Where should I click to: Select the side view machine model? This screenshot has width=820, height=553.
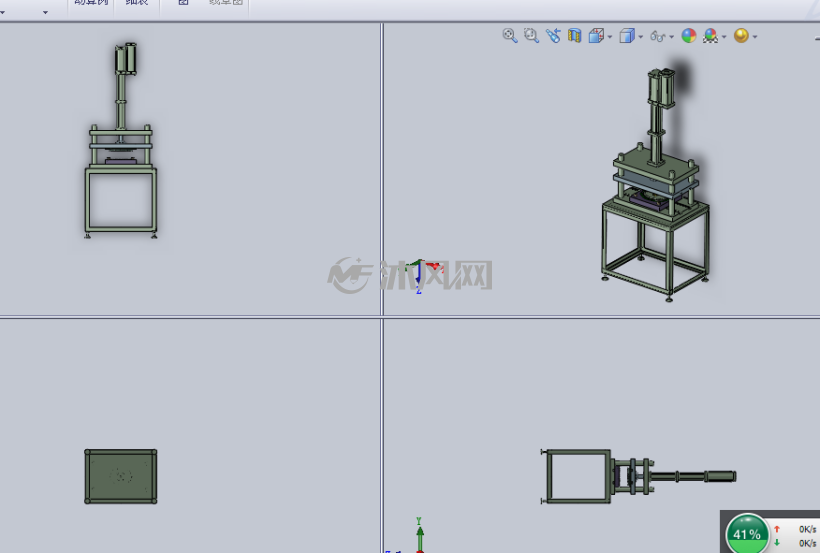tap(639, 476)
